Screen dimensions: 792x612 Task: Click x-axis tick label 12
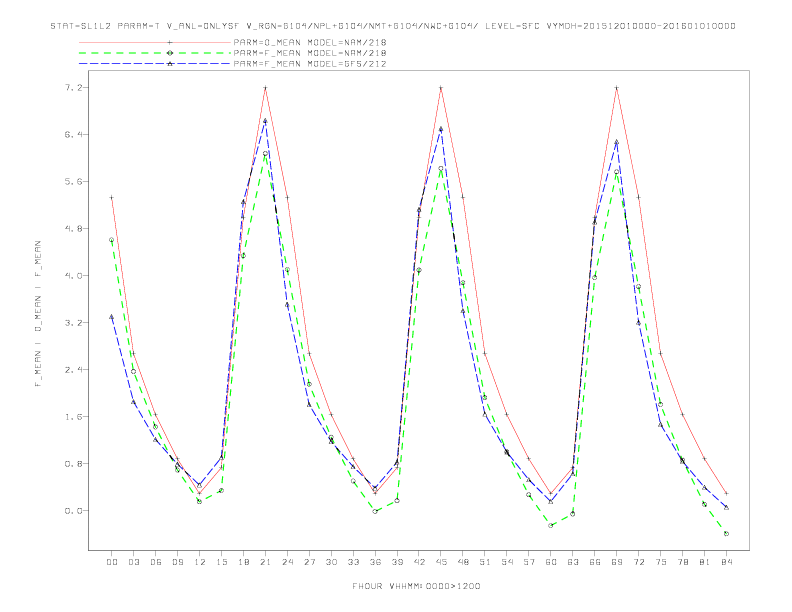[x=200, y=562]
